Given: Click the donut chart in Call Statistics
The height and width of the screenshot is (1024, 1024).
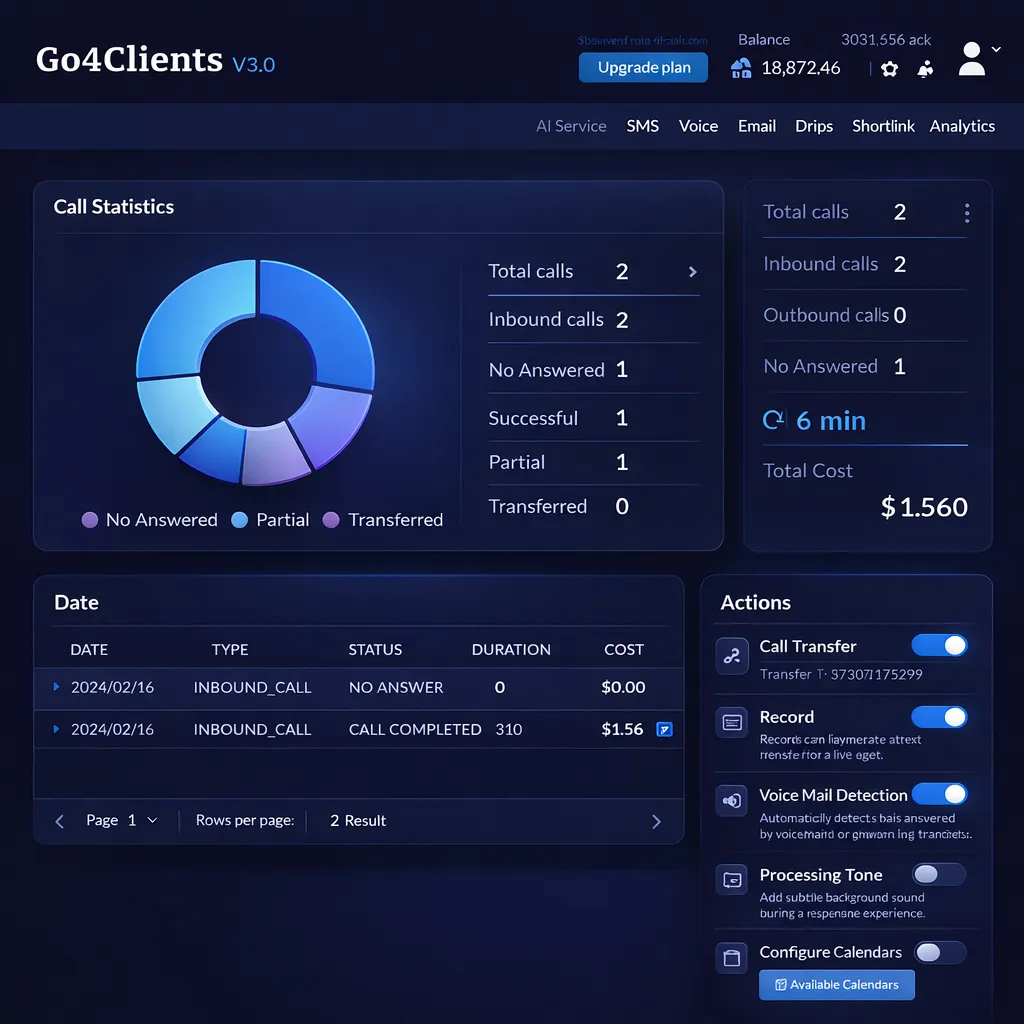Looking at the screenshot, I should click(x=255, y=372).
